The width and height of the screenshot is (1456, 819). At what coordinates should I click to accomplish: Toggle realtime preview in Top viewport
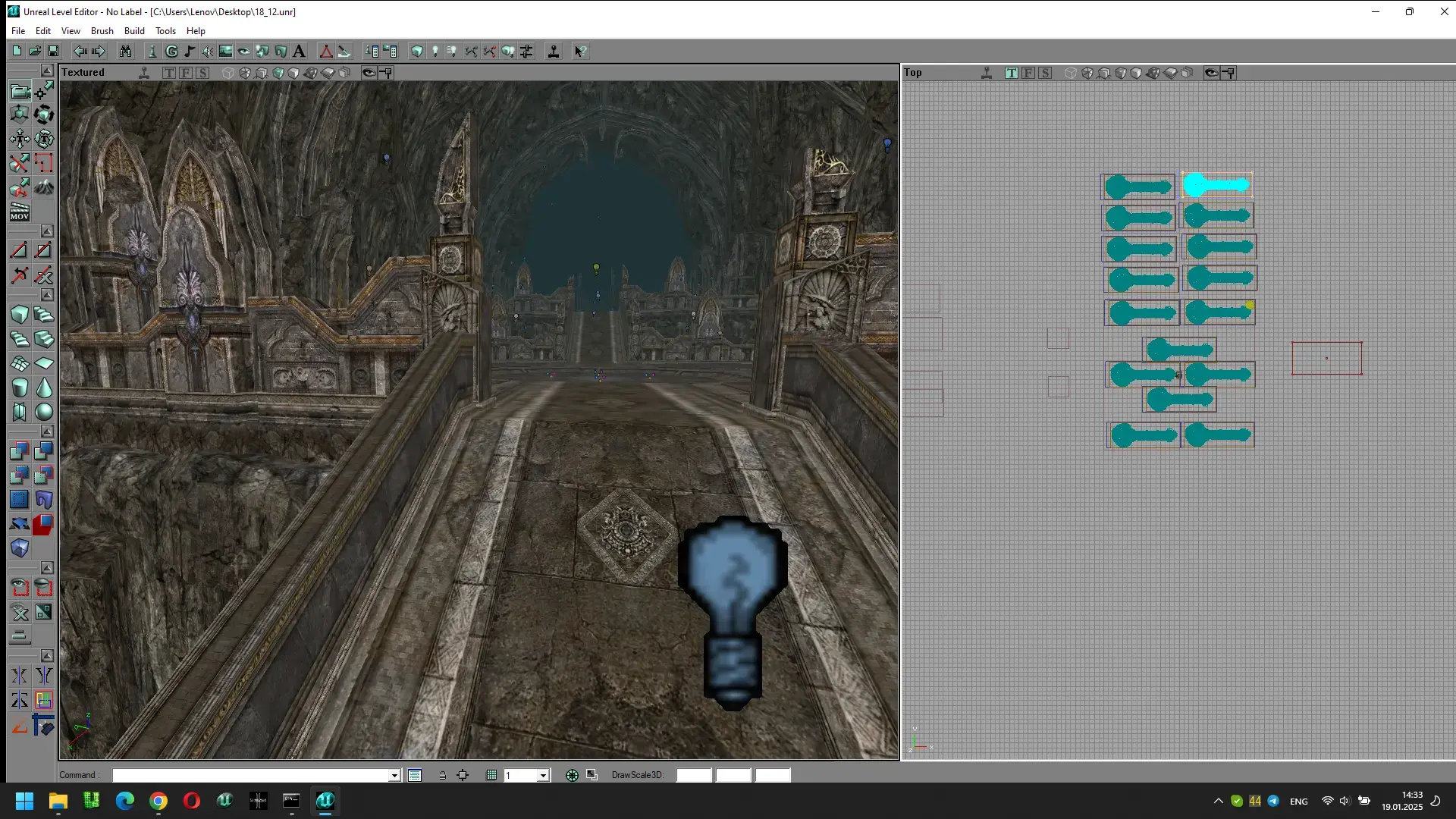[x=987, y=73]
